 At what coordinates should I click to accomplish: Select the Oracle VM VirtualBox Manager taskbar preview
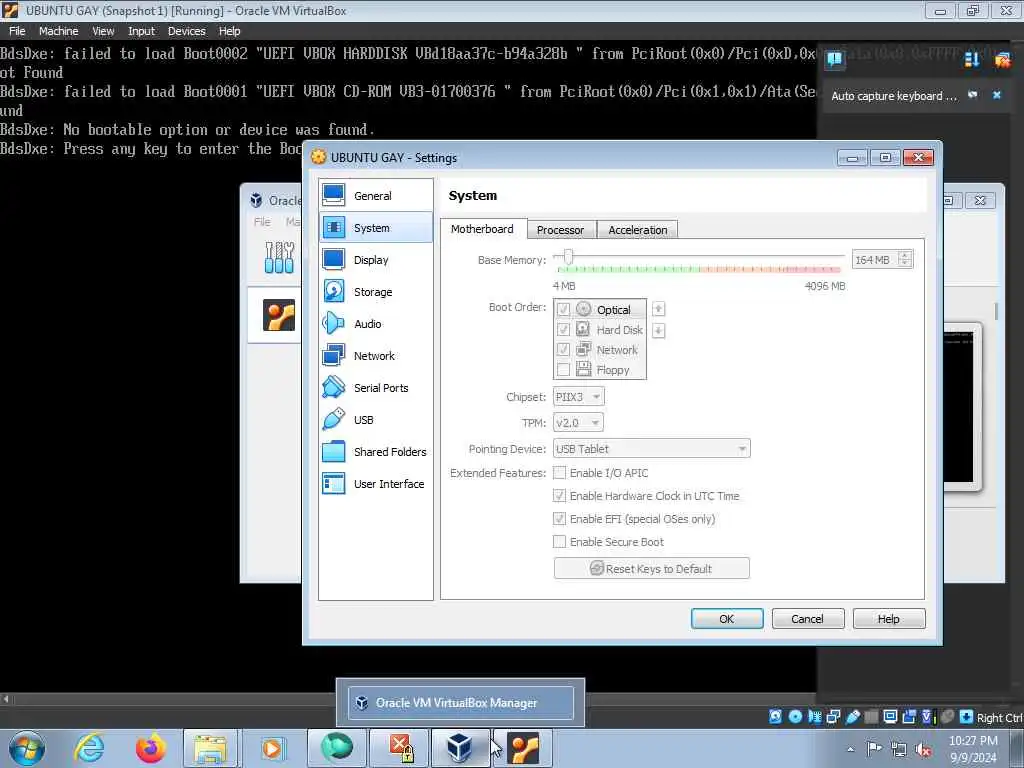(460, 703)
